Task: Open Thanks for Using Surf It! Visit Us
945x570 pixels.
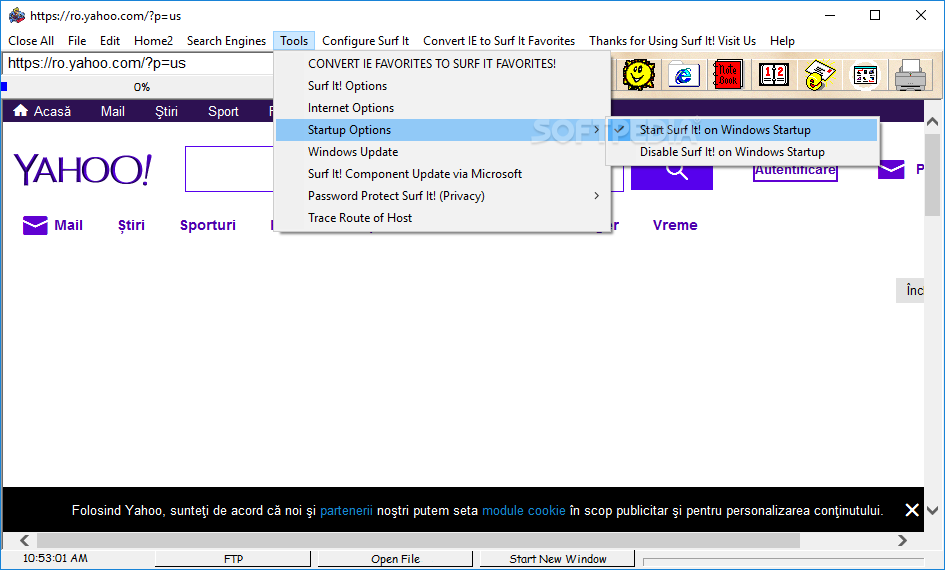Action: (673, 41)
